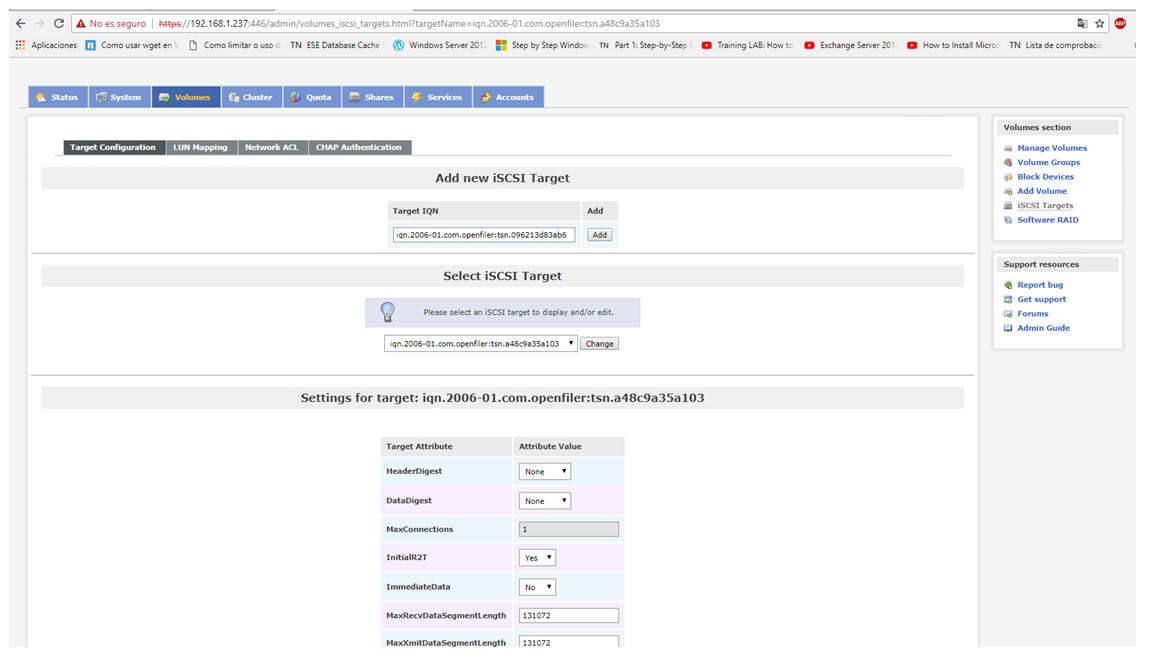Viewport: 1151px width, 668px height.
Task: Expand the iSCSI target selection dropdown
Action: click(481, 344)
